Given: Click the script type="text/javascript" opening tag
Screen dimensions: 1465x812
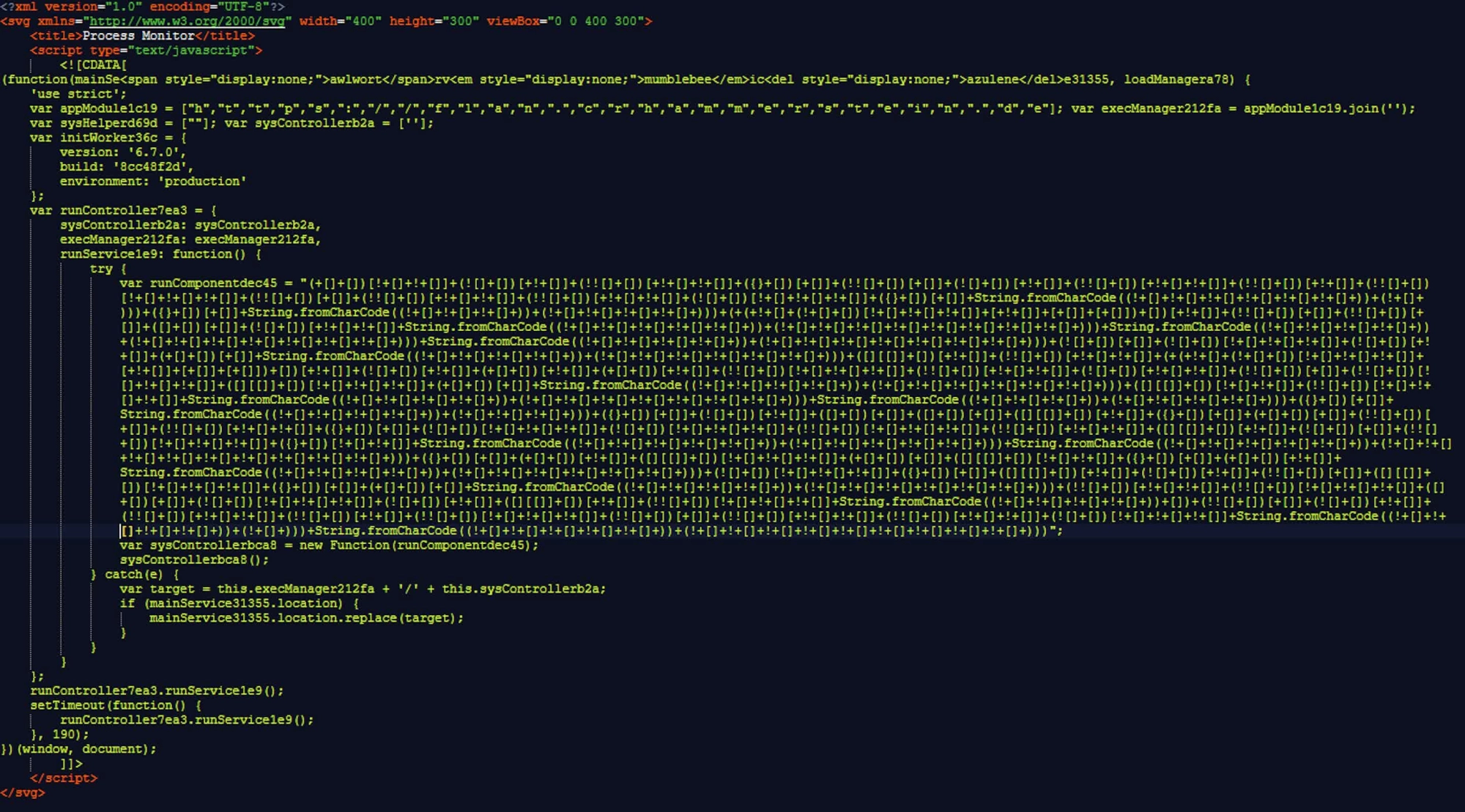Looking at the screenshot, I should [146, 51].
